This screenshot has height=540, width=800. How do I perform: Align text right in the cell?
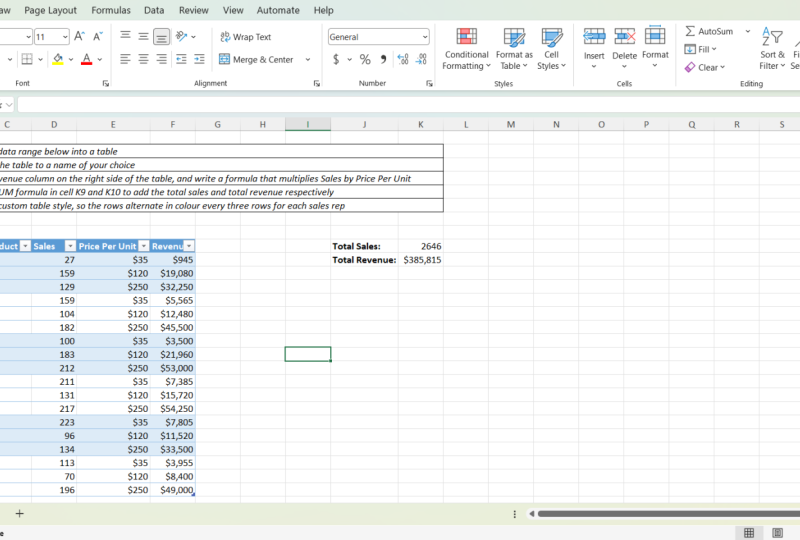point(161,59)
